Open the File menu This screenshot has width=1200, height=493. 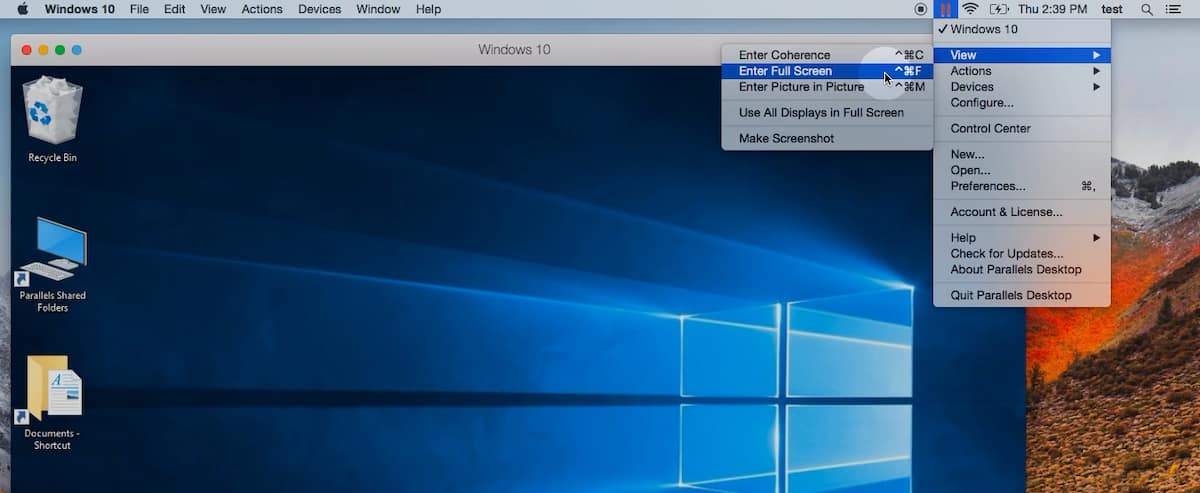[x=140, y=9]
